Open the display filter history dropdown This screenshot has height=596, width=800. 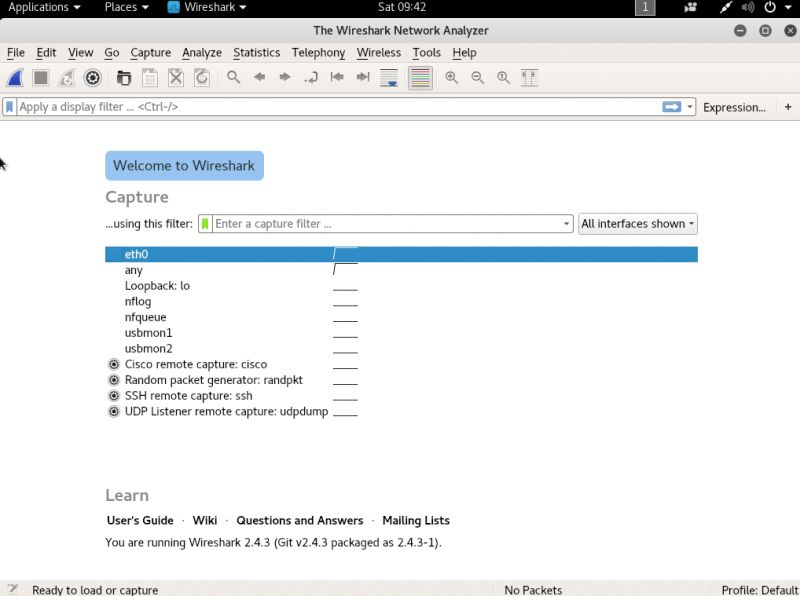(690, 107)
